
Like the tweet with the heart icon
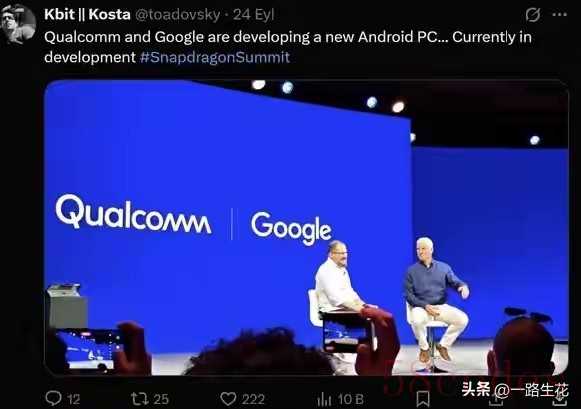[228, 399]
